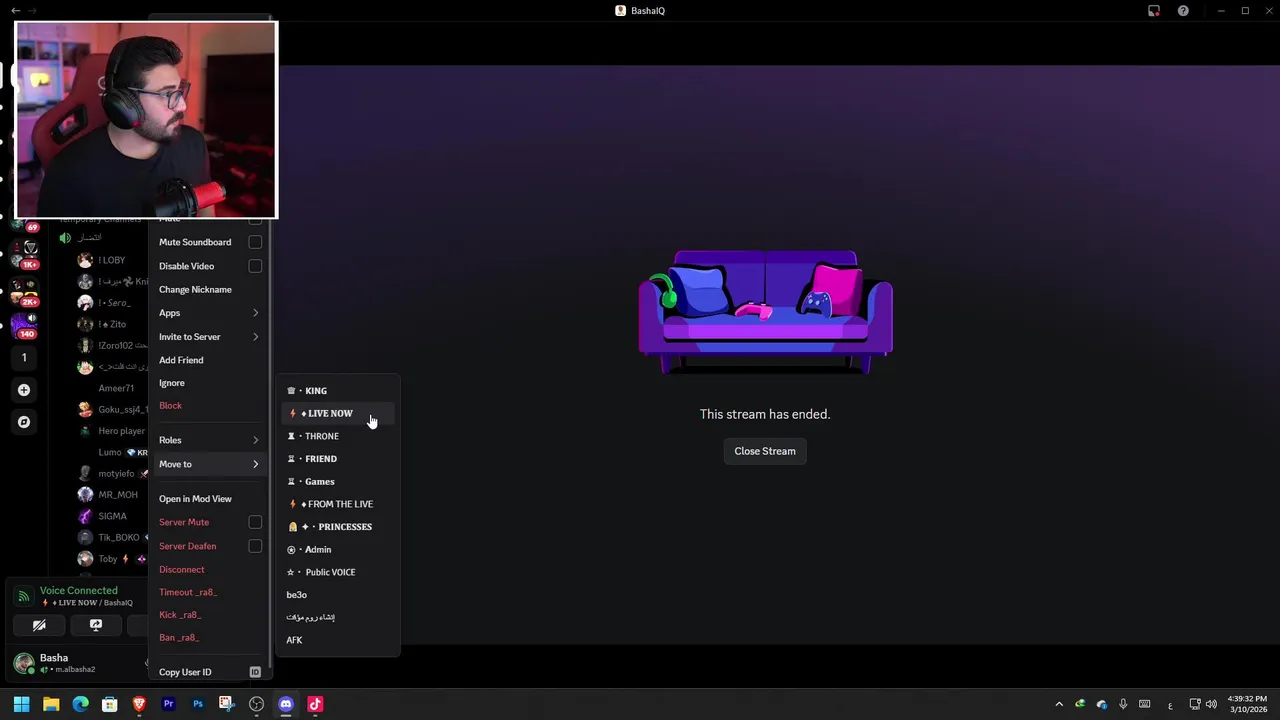Move user to PRINCESSES channel
The image size is (1280, 720).
(337, 527)
